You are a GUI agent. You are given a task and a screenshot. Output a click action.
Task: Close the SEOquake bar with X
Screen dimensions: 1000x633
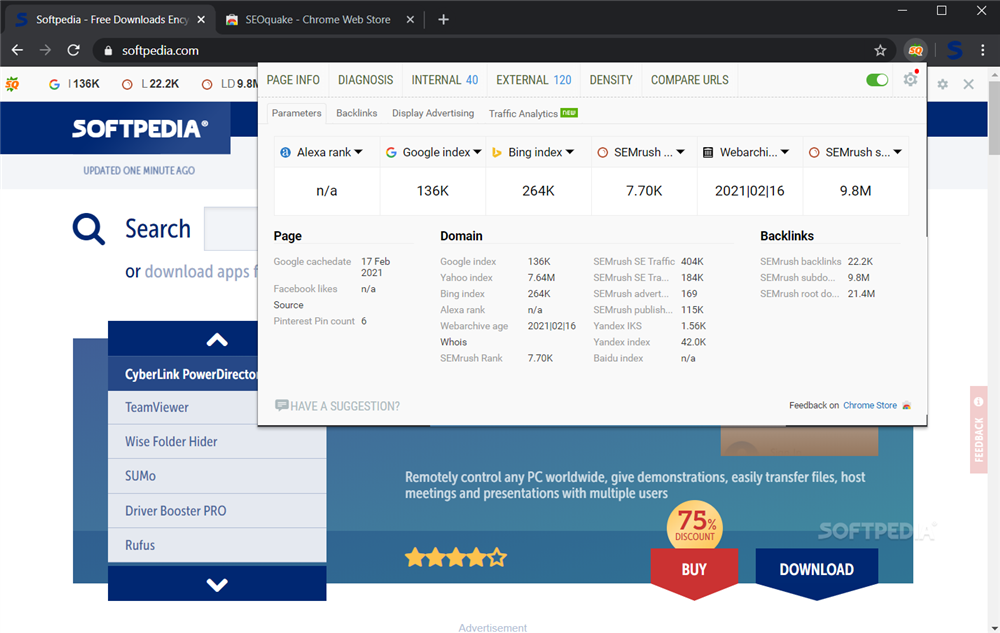coord(968,85)
